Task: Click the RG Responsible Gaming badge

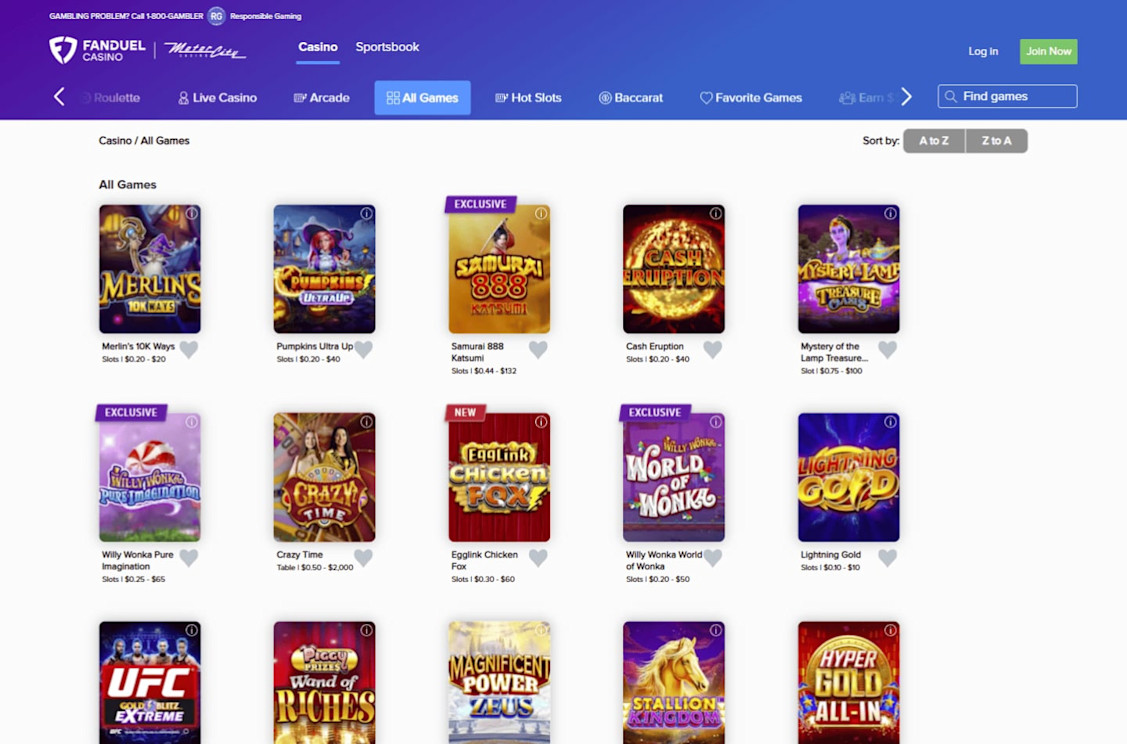Action: 216,16
